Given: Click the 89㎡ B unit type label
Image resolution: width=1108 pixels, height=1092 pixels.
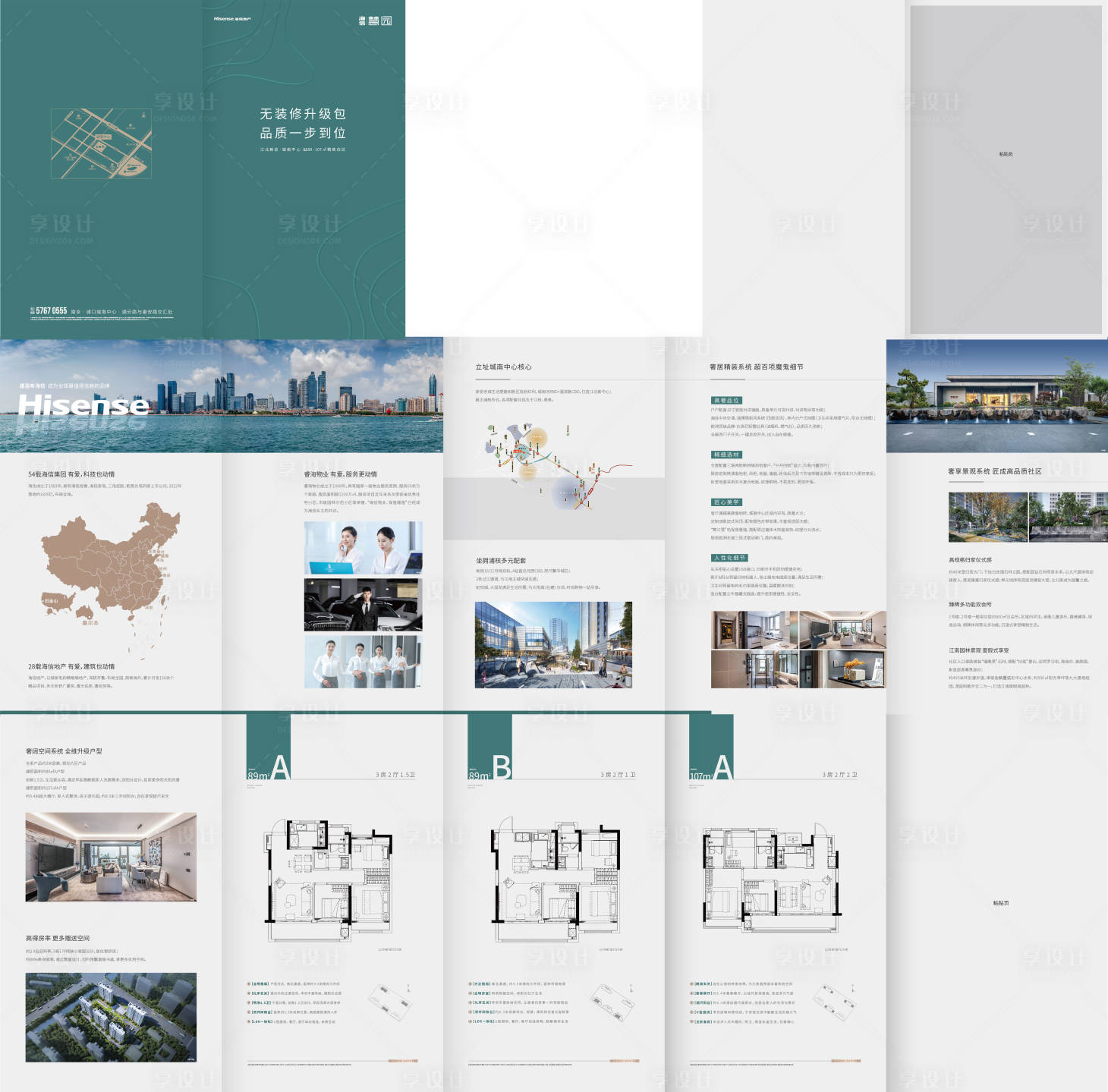Looking at the screenshot, I should click(x=489, y=768).
